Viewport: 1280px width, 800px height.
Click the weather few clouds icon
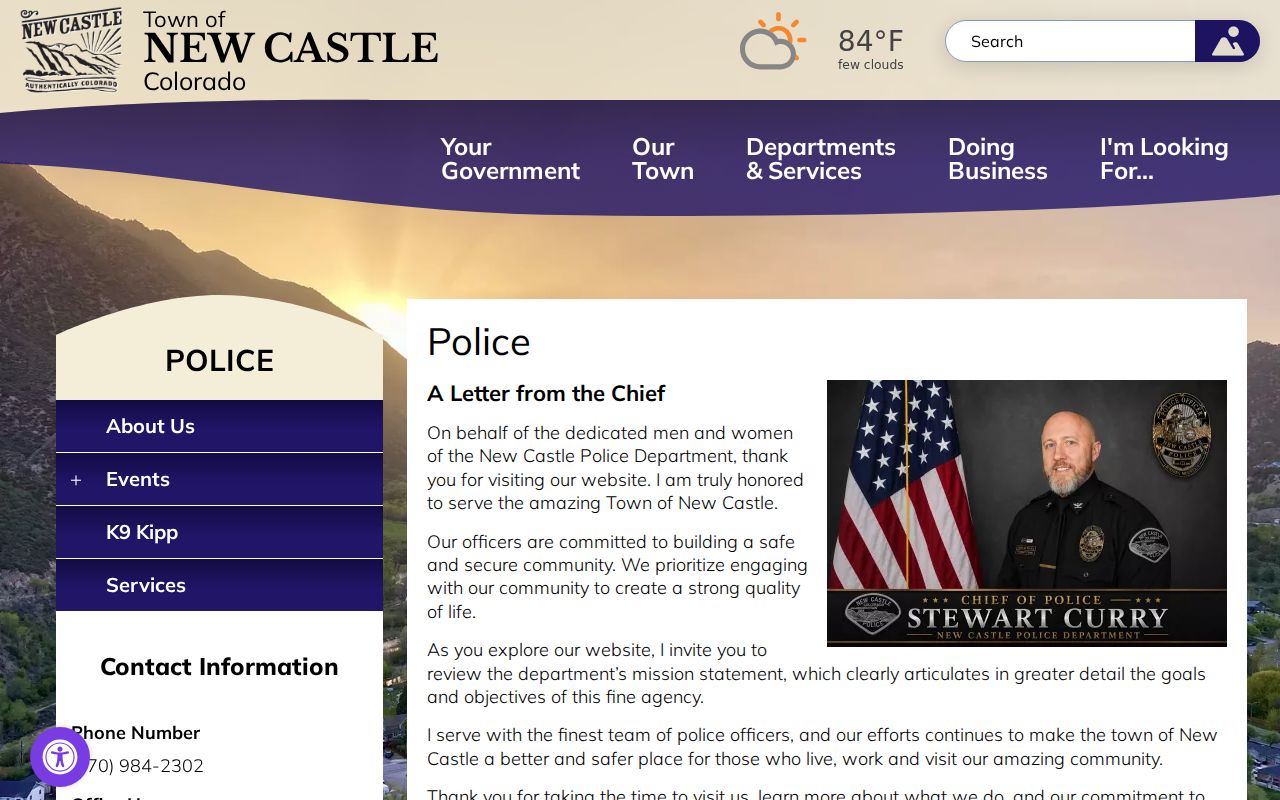(x=772, y=42)
